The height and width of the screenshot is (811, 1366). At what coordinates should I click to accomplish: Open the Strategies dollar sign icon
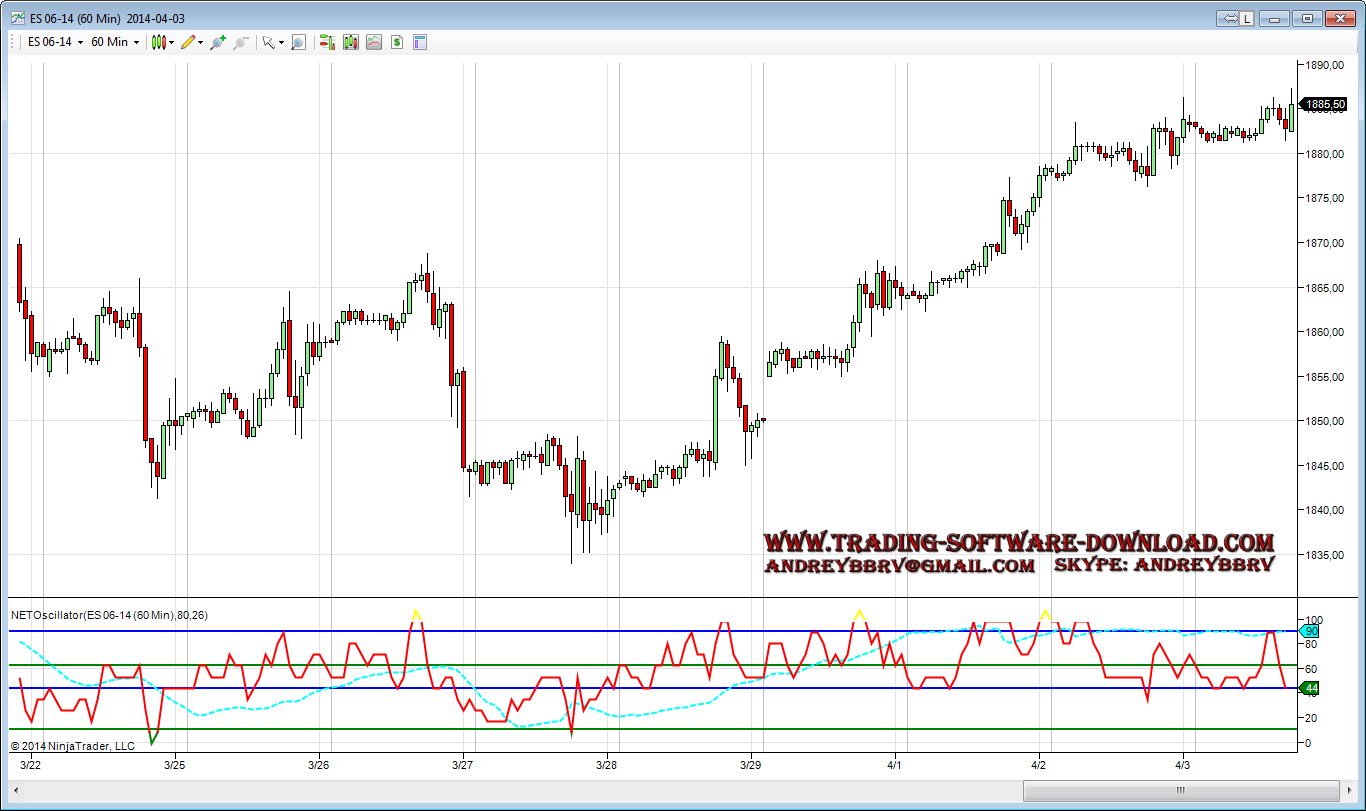[x=397, y=42]
